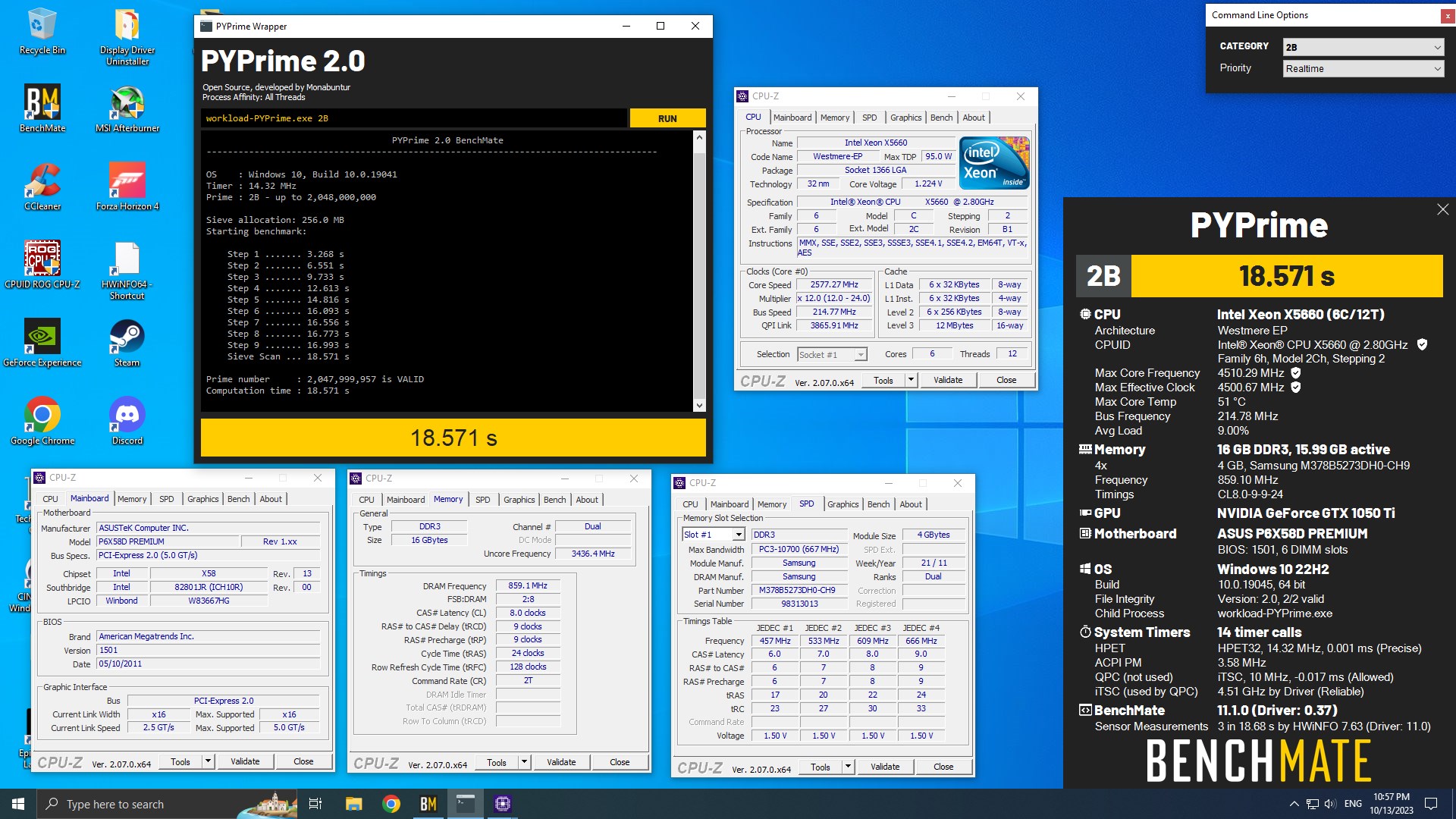Click the ENG language indicator
Viewport: 1456px width, 819px height.
pos(1353,804)
